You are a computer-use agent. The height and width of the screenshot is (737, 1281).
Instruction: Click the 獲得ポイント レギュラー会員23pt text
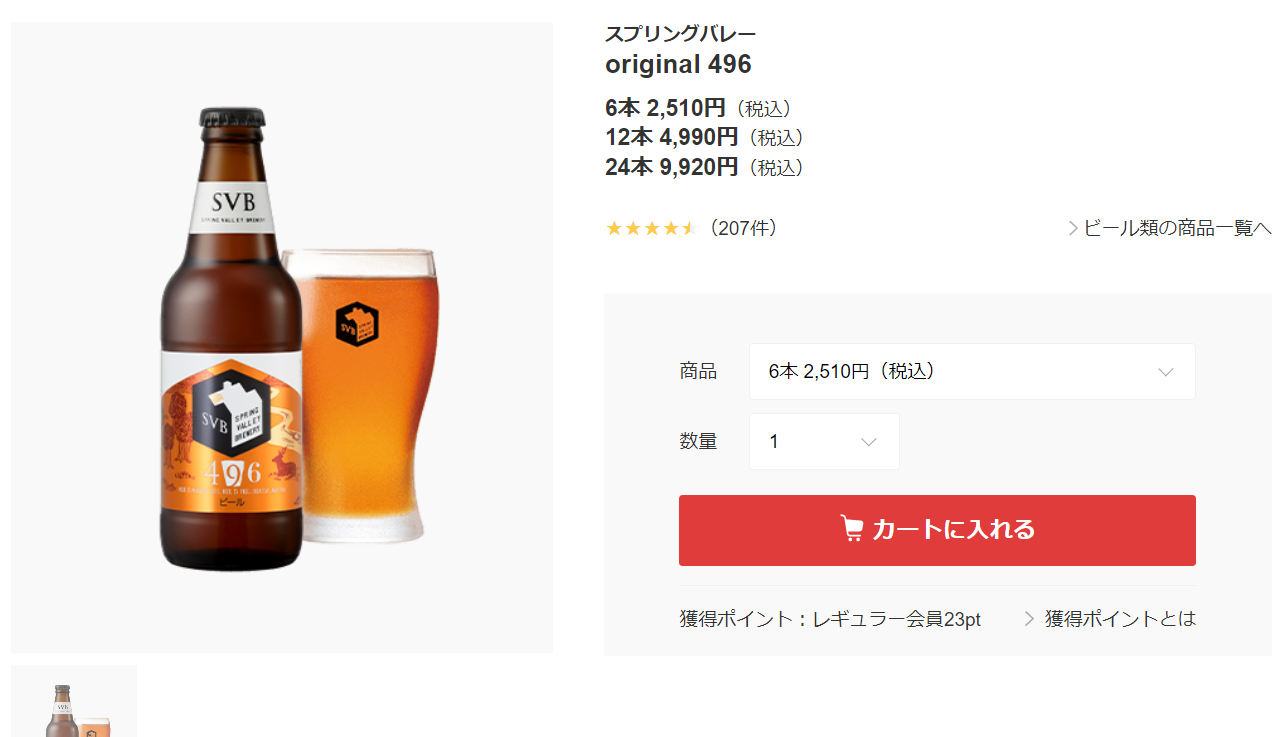point(830,619)
